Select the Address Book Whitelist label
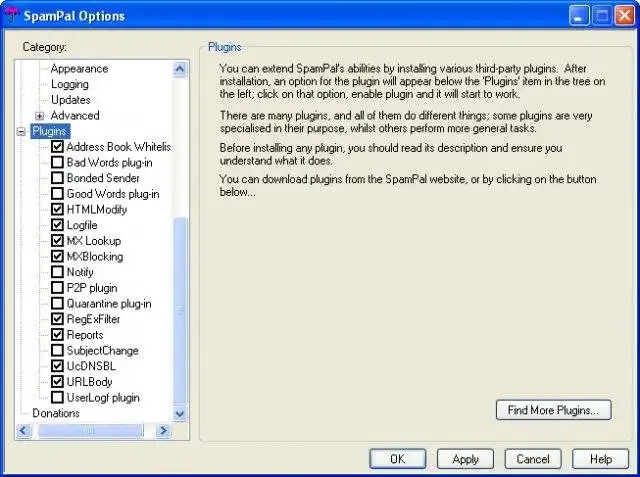Viewport: 640px width, 477px height. 119,146
